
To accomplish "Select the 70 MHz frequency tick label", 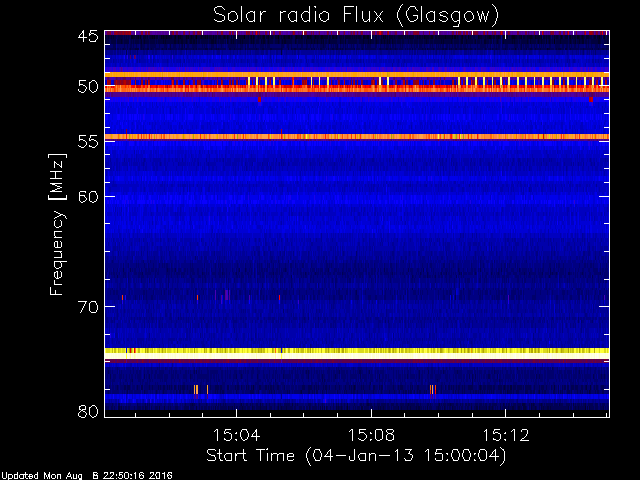I will click(x=88, y=307).
